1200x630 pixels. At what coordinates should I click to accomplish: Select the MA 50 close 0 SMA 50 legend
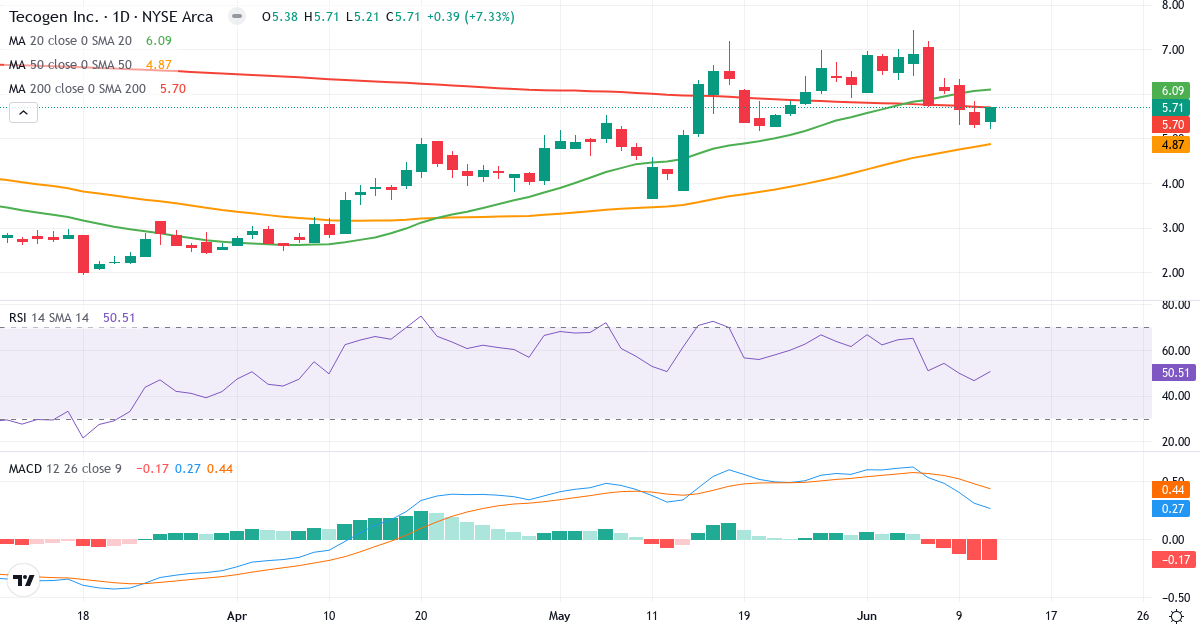tap(70, 65)
